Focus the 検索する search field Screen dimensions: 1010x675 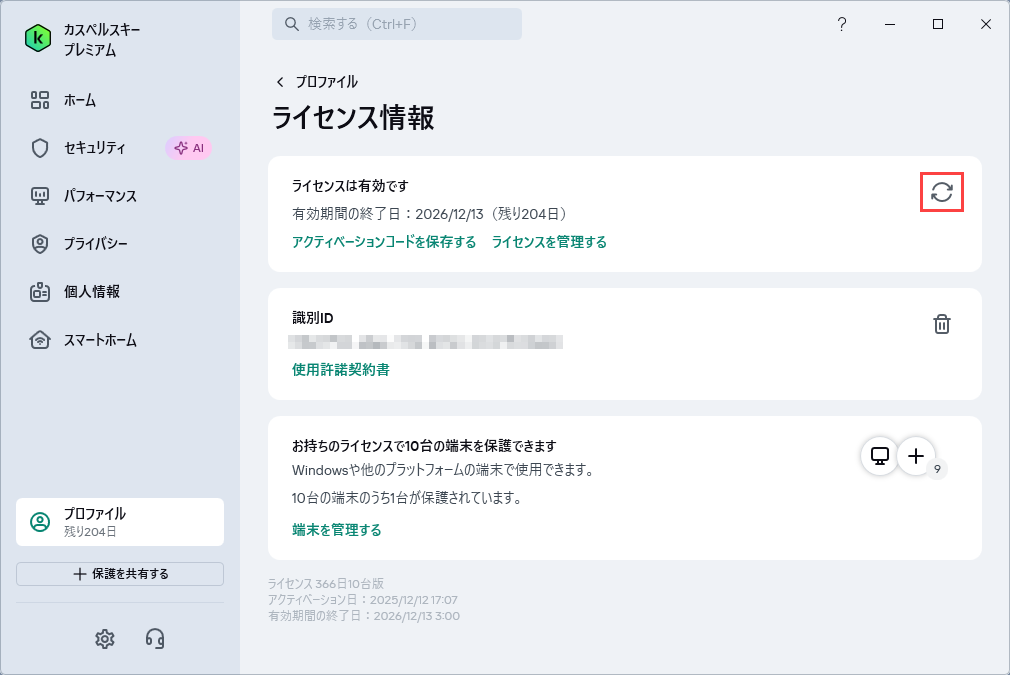397,24
